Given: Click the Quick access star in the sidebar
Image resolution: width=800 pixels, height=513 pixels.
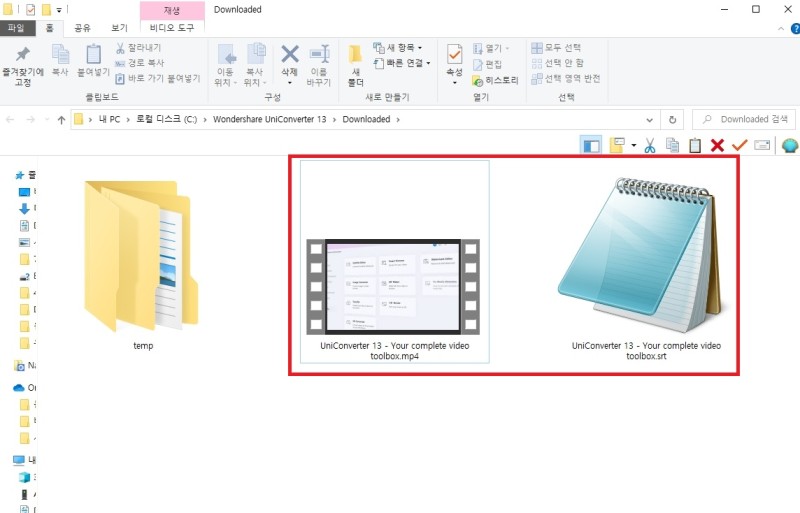Looking at the screenshot, I should point(19,175).
